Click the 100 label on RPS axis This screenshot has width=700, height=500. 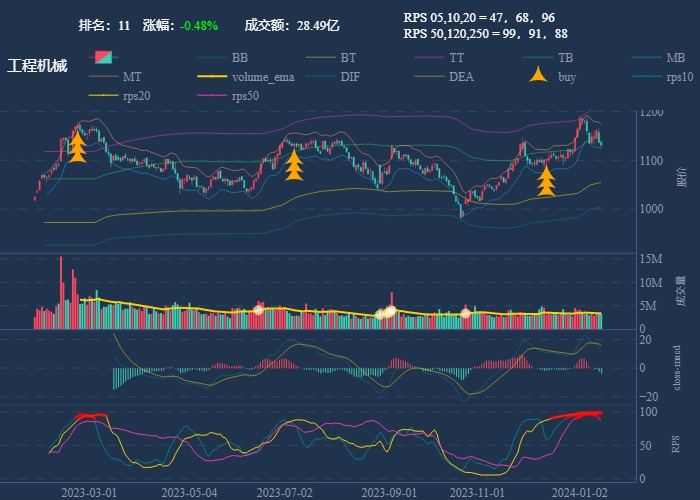point(649,412)
